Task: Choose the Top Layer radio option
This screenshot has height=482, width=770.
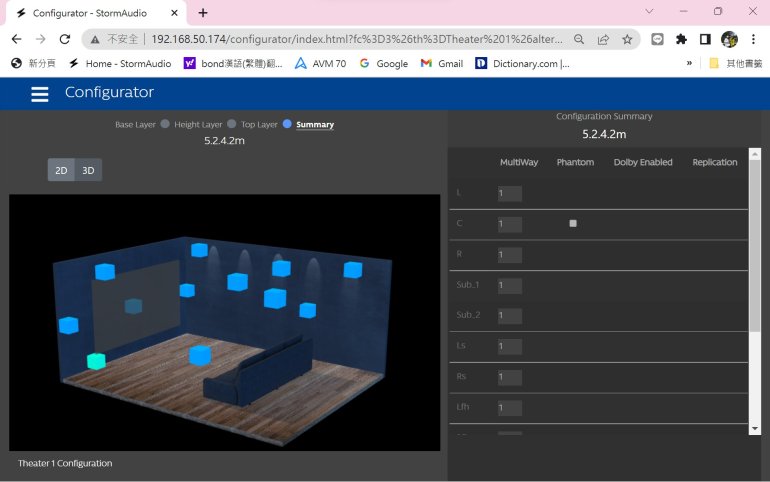Action: pos(287,124)
